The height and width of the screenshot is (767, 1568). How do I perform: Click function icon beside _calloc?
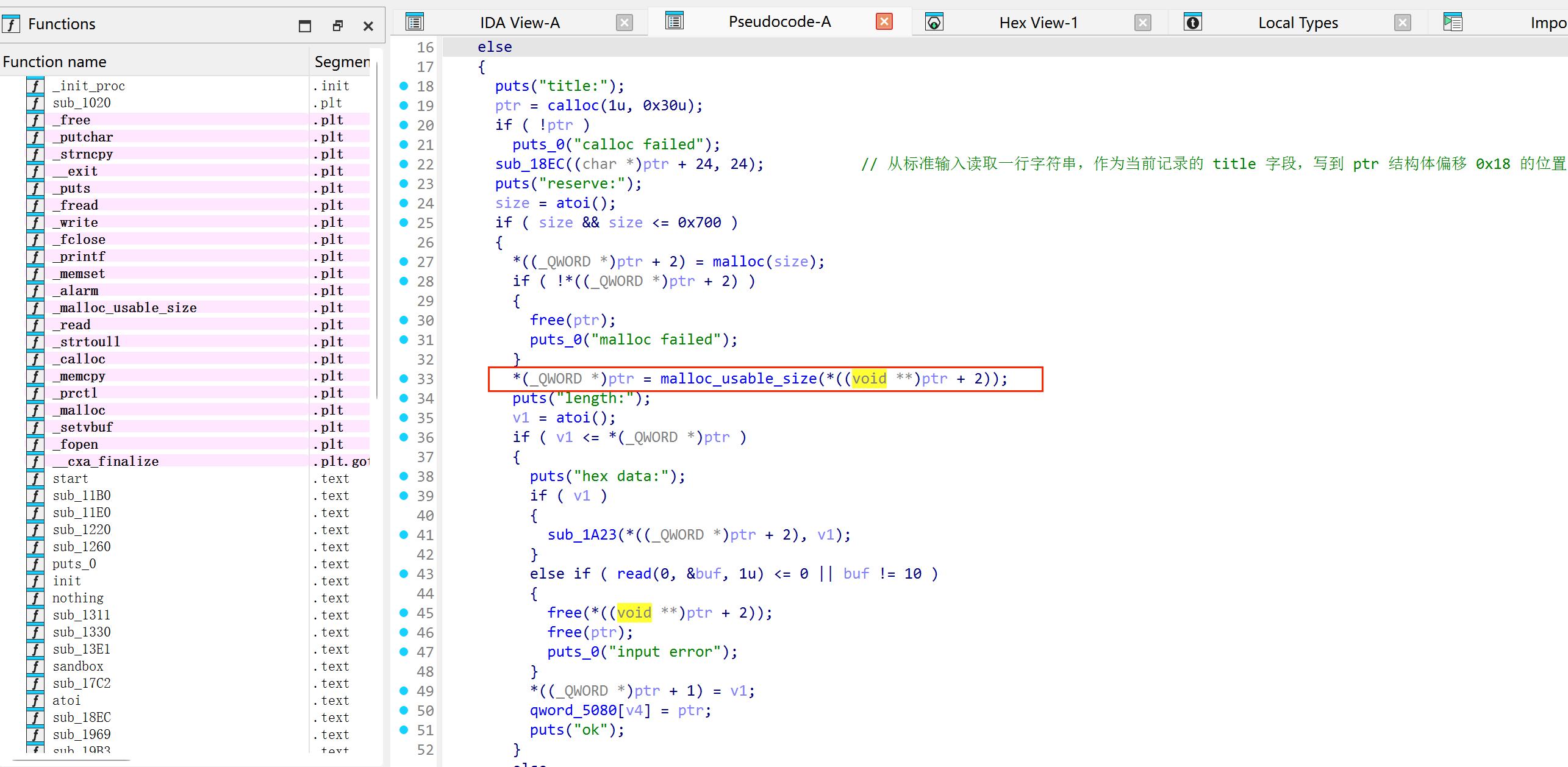point(35,359)
